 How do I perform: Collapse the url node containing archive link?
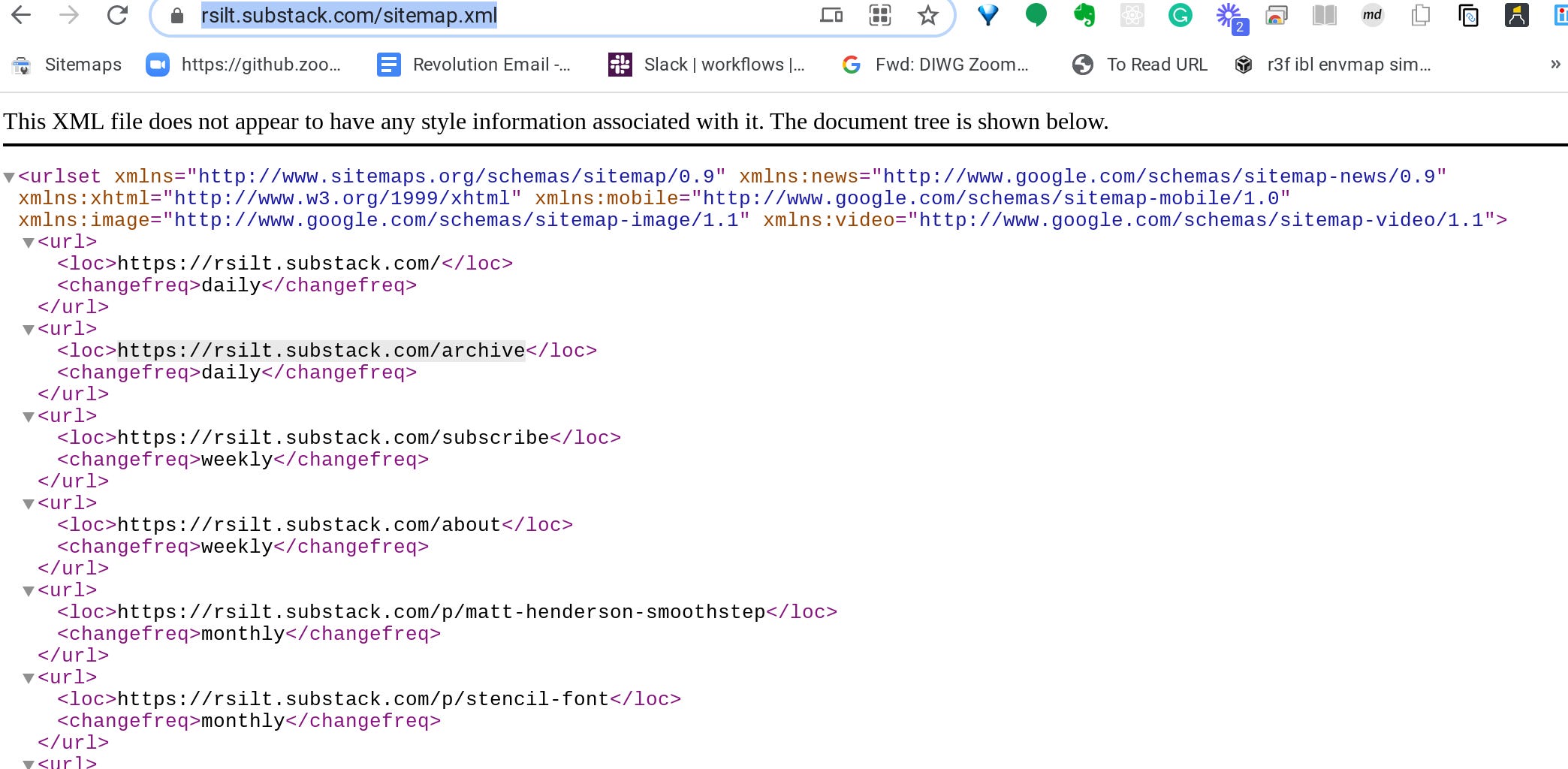(x=29, y=329)
